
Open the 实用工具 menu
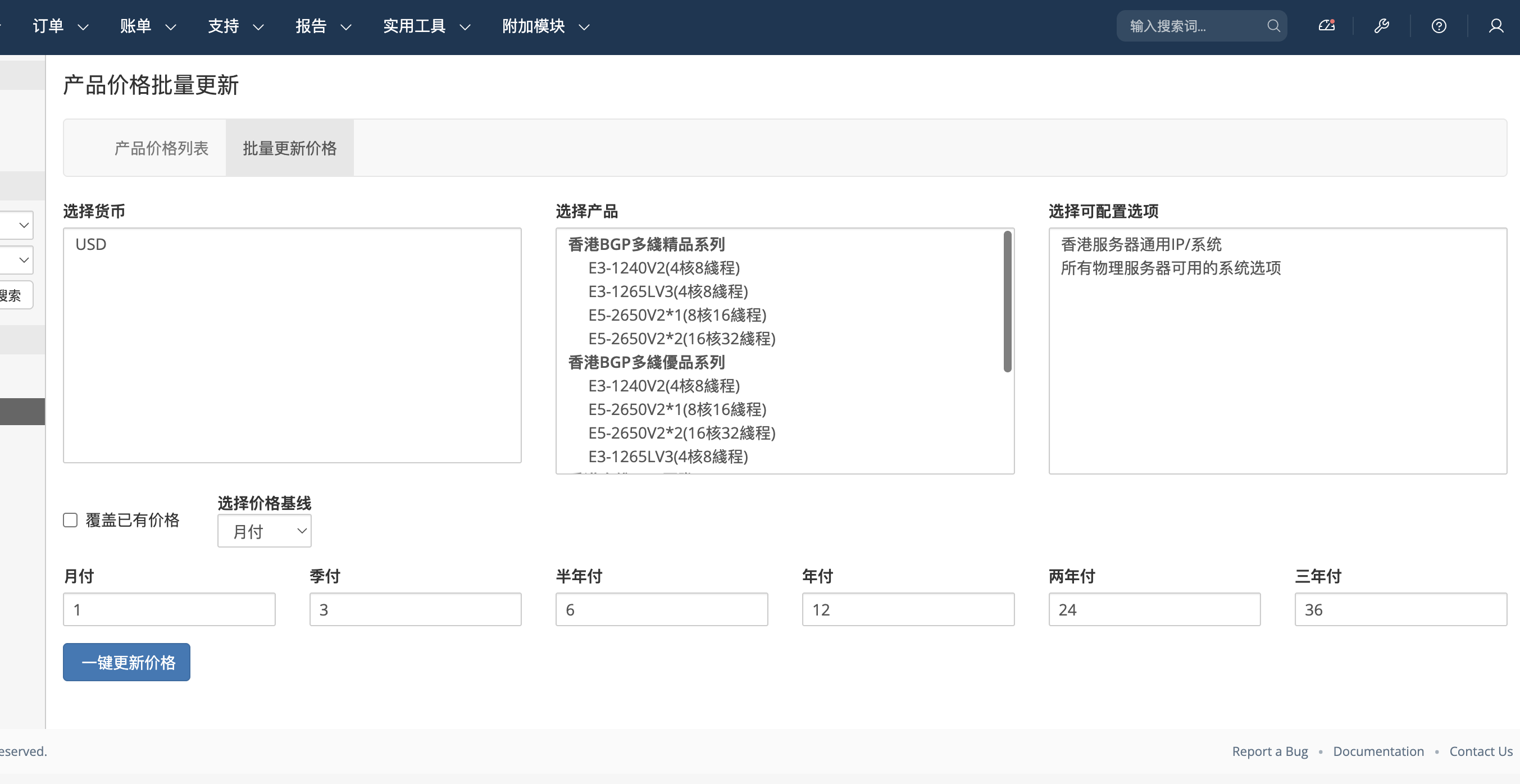point(426,26)
